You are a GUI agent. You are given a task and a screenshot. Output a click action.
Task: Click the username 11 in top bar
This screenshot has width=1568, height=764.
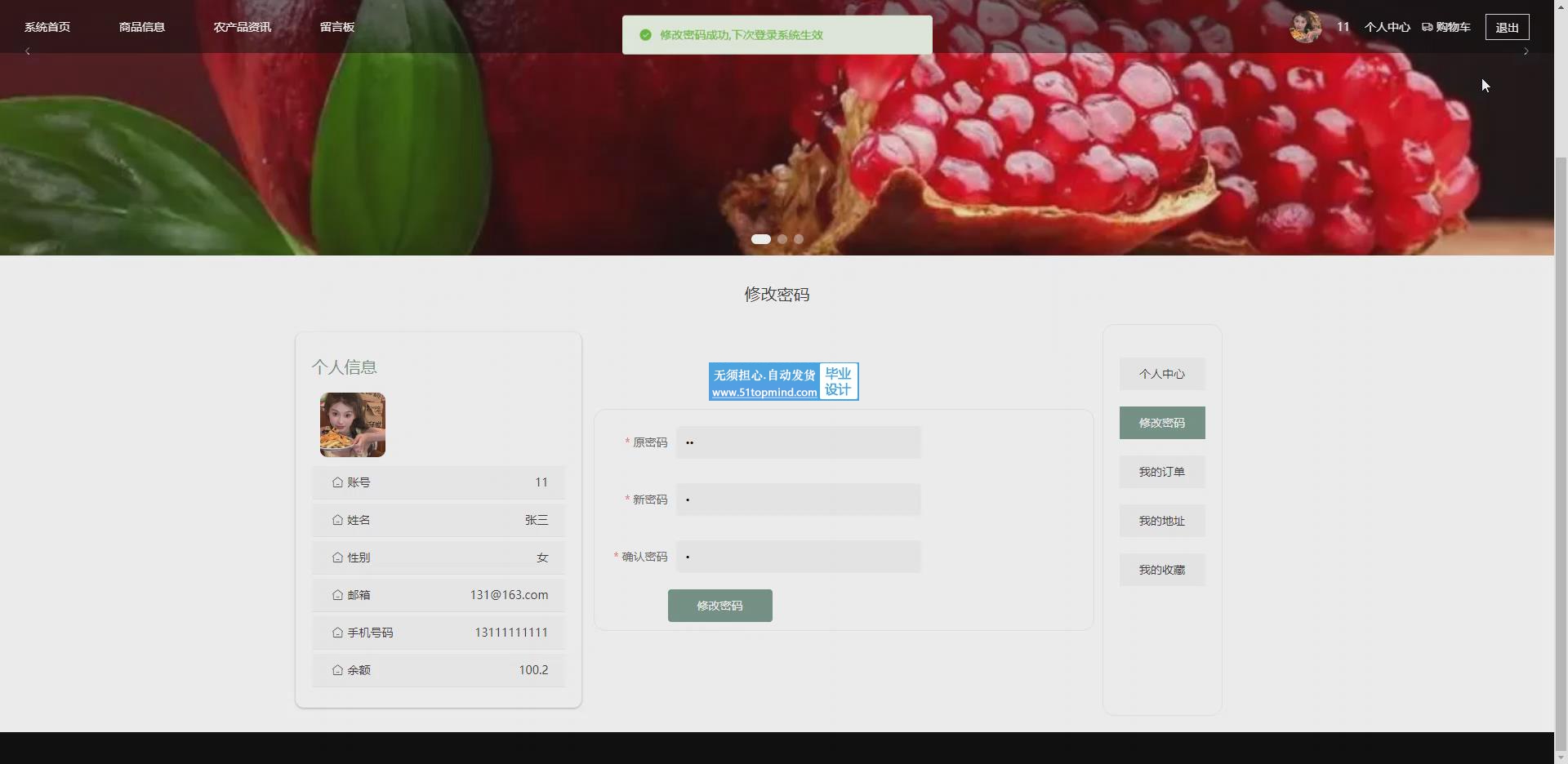point(1343,27)
